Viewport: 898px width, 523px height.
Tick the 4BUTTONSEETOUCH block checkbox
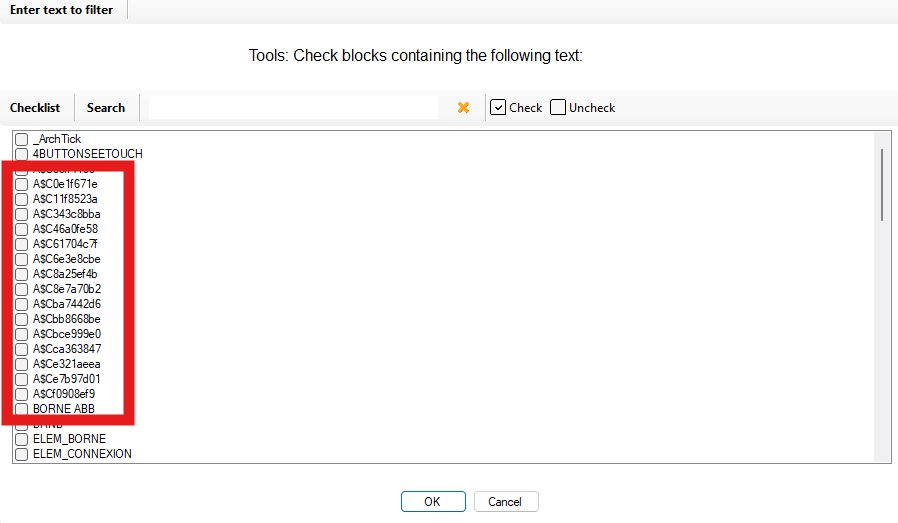click(21, 154)
